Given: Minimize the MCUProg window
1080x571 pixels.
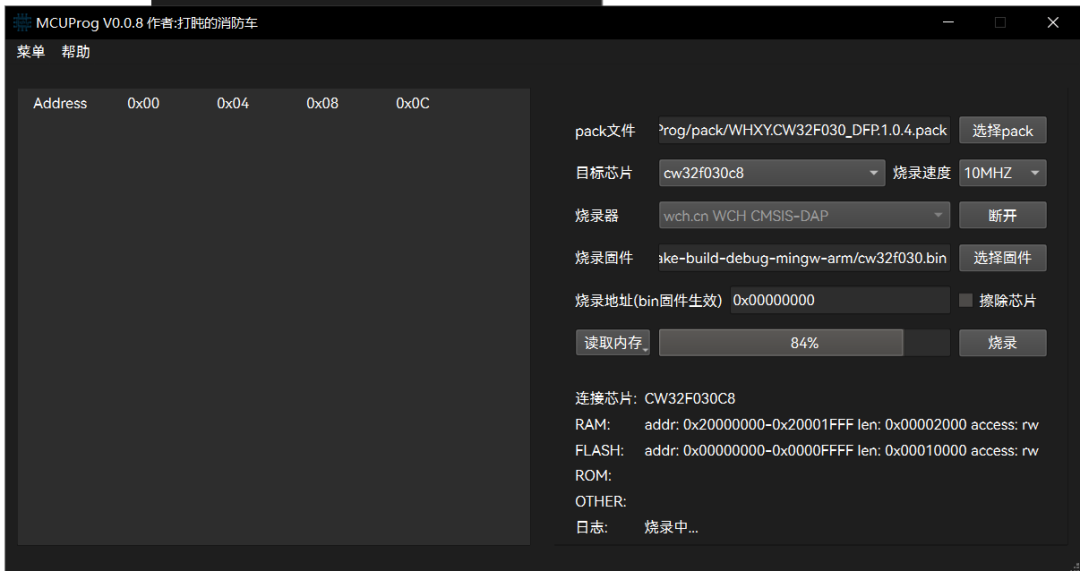Looking at the screenshot, I should tap(946, 22).
